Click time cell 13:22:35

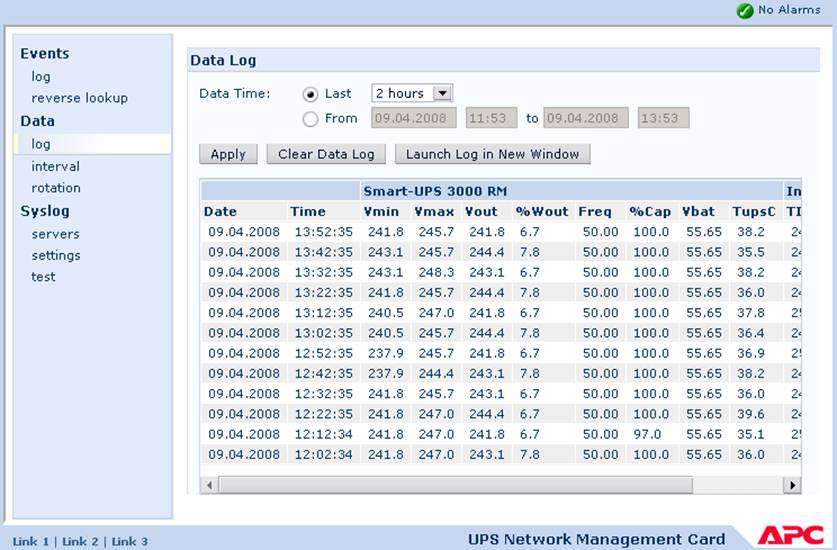(x=323, y=293)
